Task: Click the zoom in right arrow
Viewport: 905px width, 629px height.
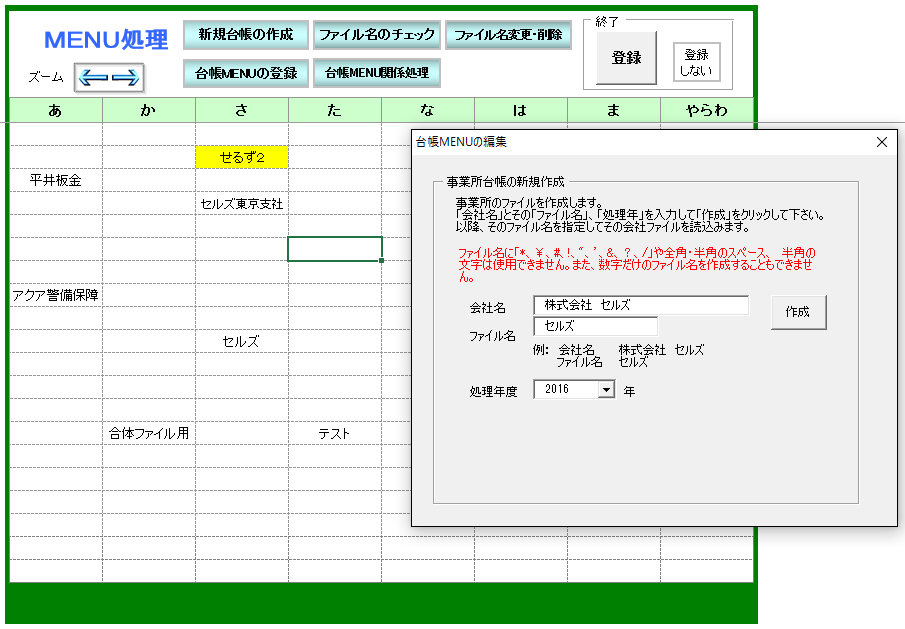Action: pyautogui.click(x=125, y=77)
